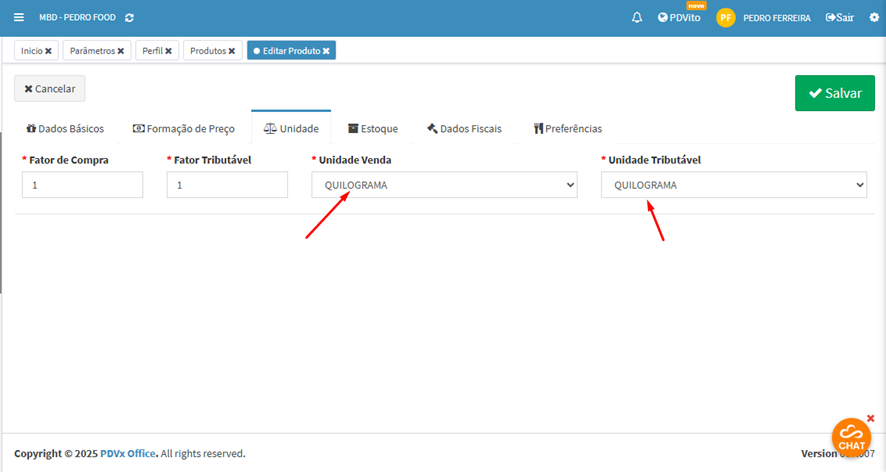Viewport: 886px width, 472px height.
Task: Open the orange CHAT widget
Action: (x=851, y=437)
